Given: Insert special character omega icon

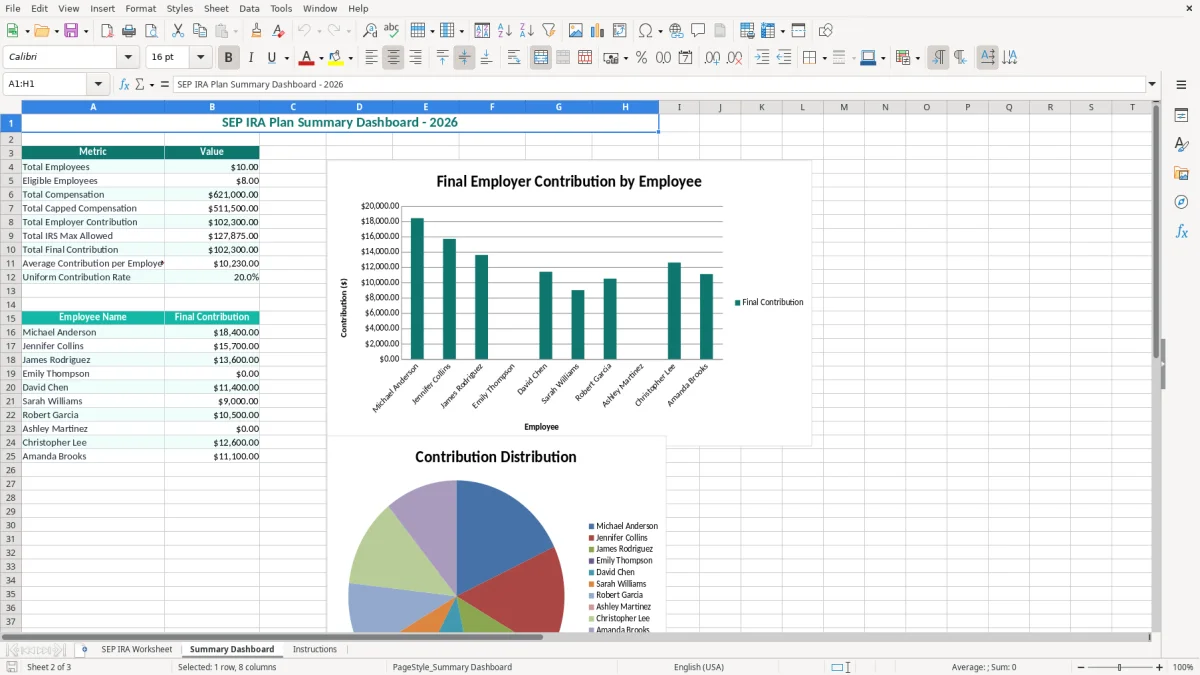Looking at the screenshot, I should click(645, 31).
